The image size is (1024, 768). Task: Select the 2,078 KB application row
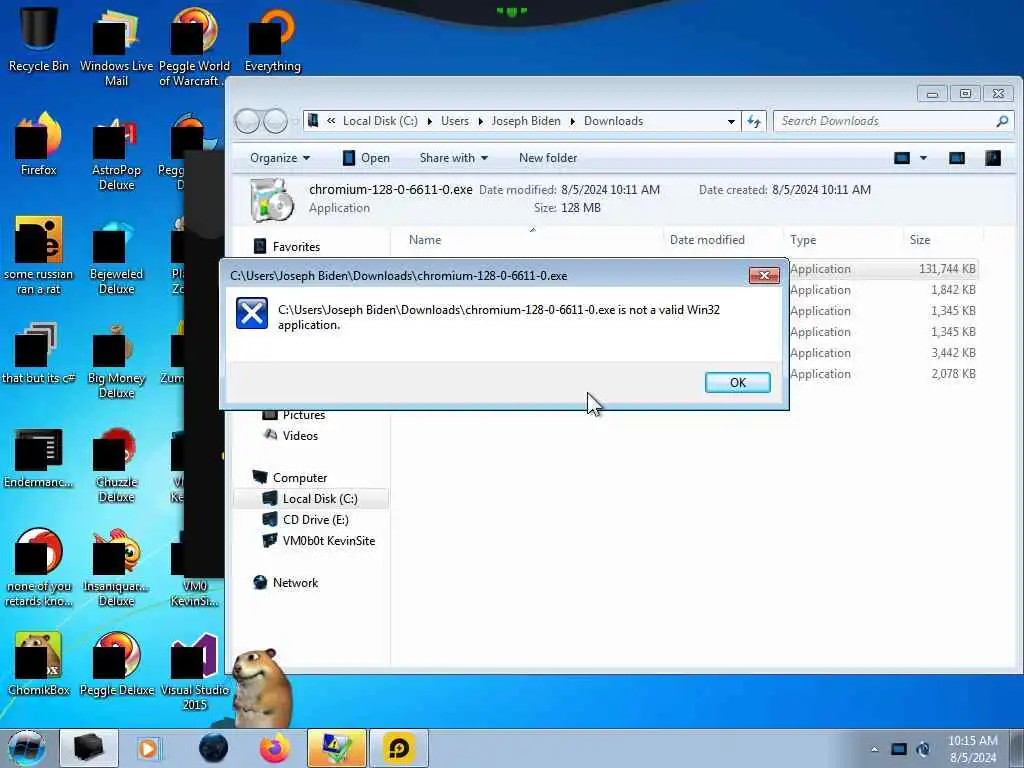(883, 374)
